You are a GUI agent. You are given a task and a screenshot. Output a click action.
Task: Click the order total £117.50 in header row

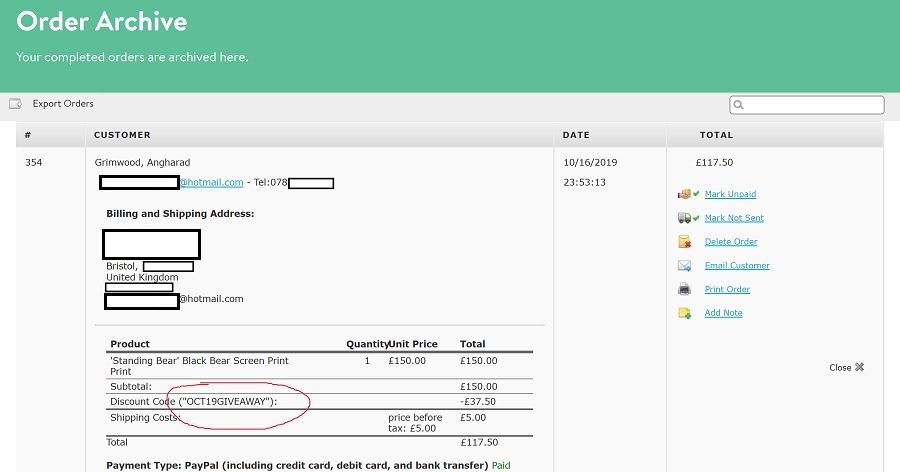pyautogui.click(x=714, y=163)
